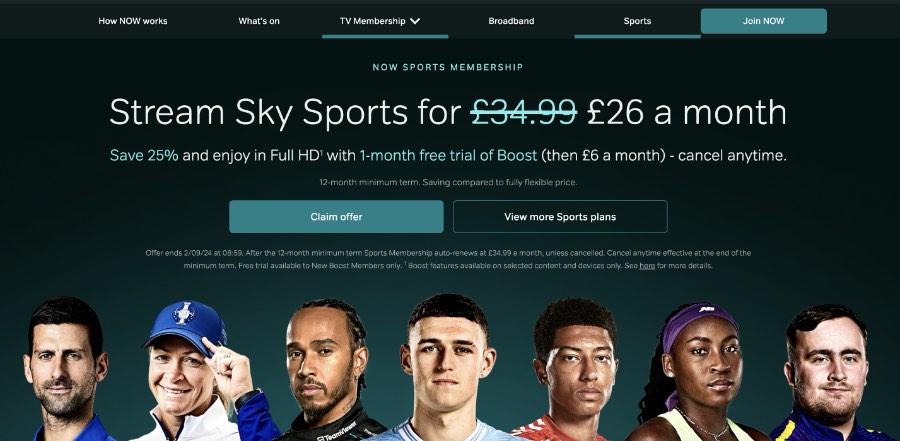Select the Broadband nav item

(x=511, y=21)
